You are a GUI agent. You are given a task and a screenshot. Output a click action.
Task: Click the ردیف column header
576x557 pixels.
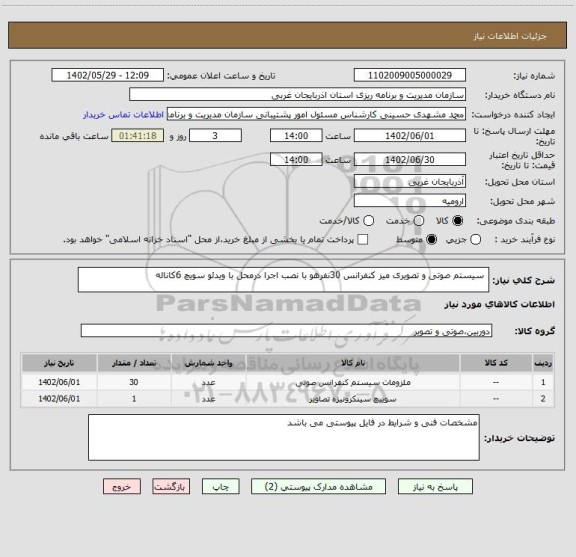pos(543,363)
